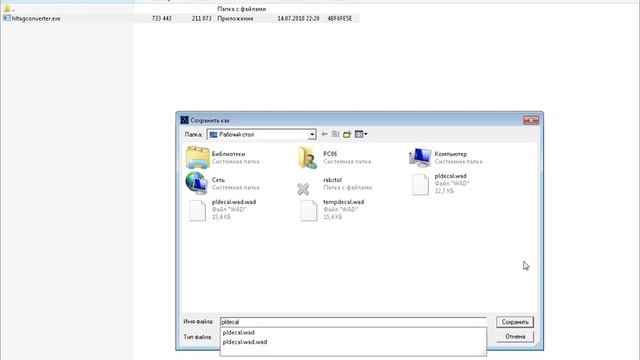Create a new folder via toolbar icon
The height and width of the screenshot is (360, 640).
click(347, 134)
